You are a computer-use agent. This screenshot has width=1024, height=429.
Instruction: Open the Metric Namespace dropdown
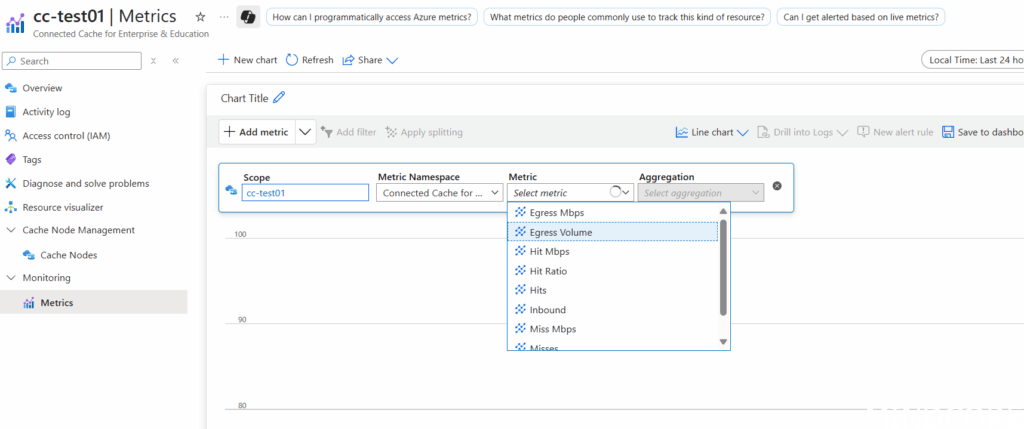(439, 193)
